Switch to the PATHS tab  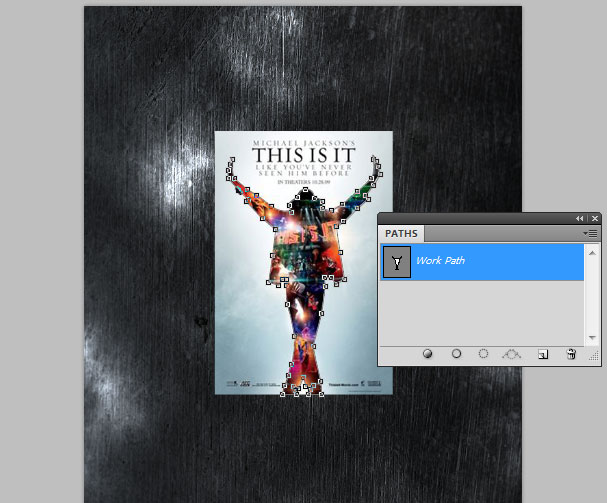pyautogui.click(x=401, y=233)
